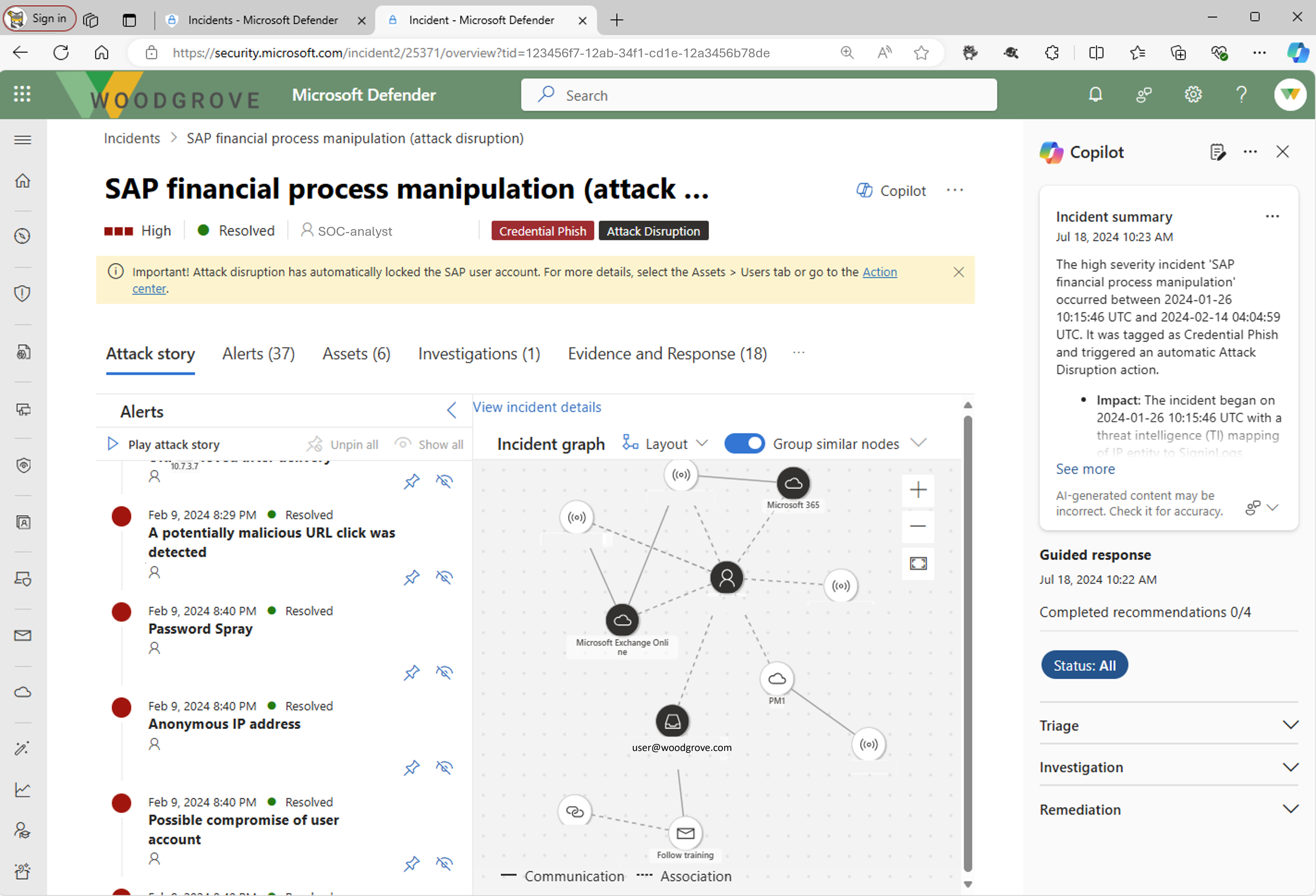The height and width of the screenshot is (896, 1316).
Task: Hide the Anonymous IP address alert
Action: (x=444, y=768)
